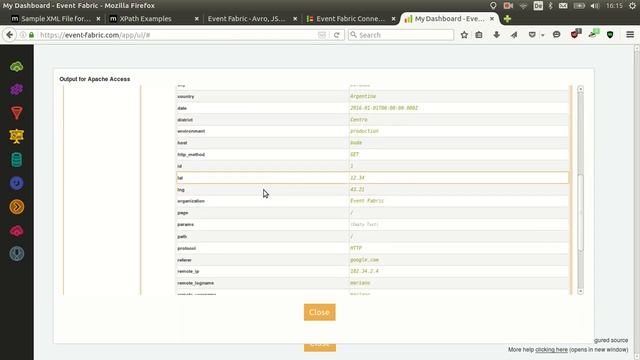Select the 'environment' row
Viewport: 640px width, 360px height.
coord(372,131)
